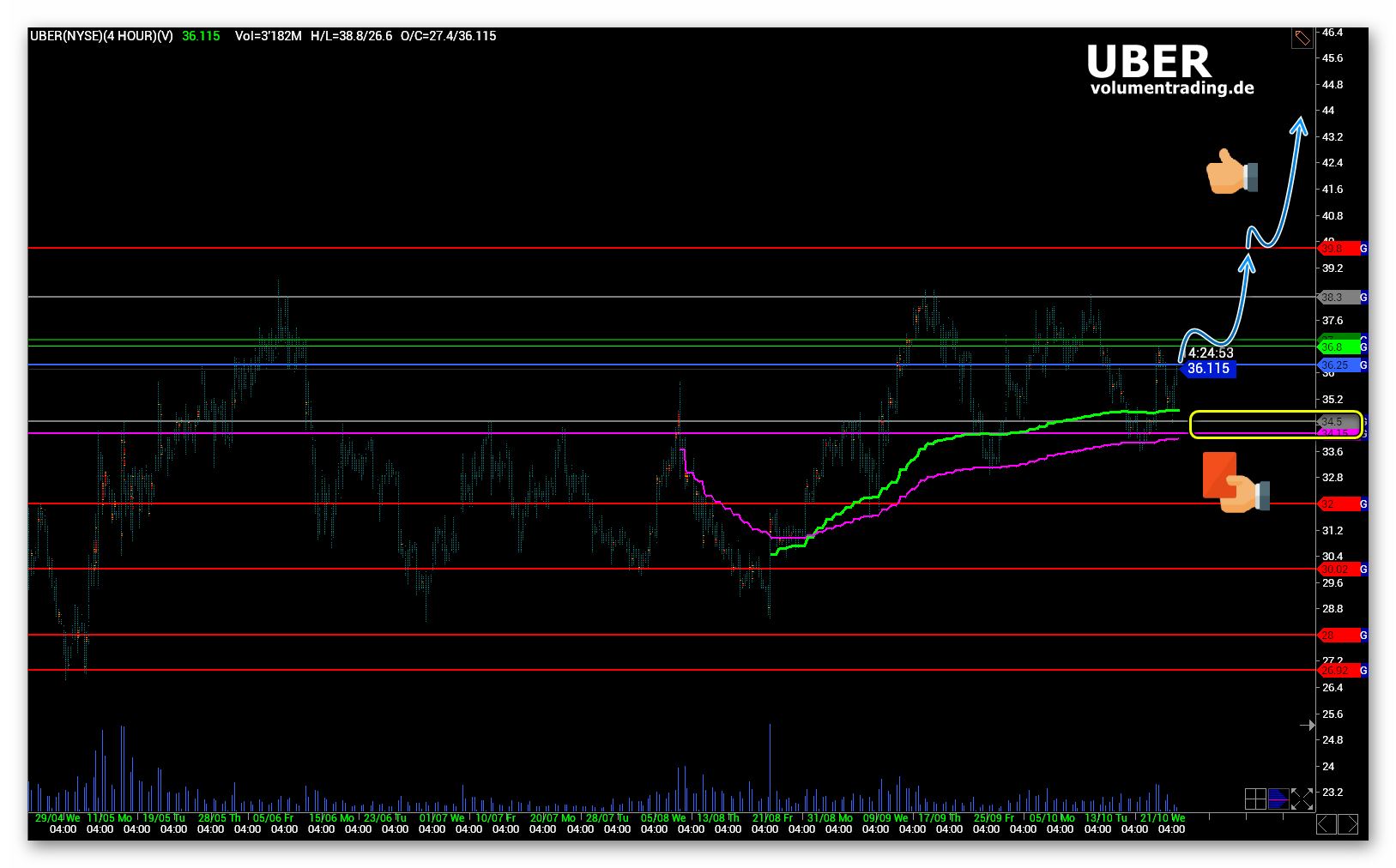Click the gray arrow pointing at the price axis
The width and height of the screenshot is (1396, 868).
point(1307,726)
